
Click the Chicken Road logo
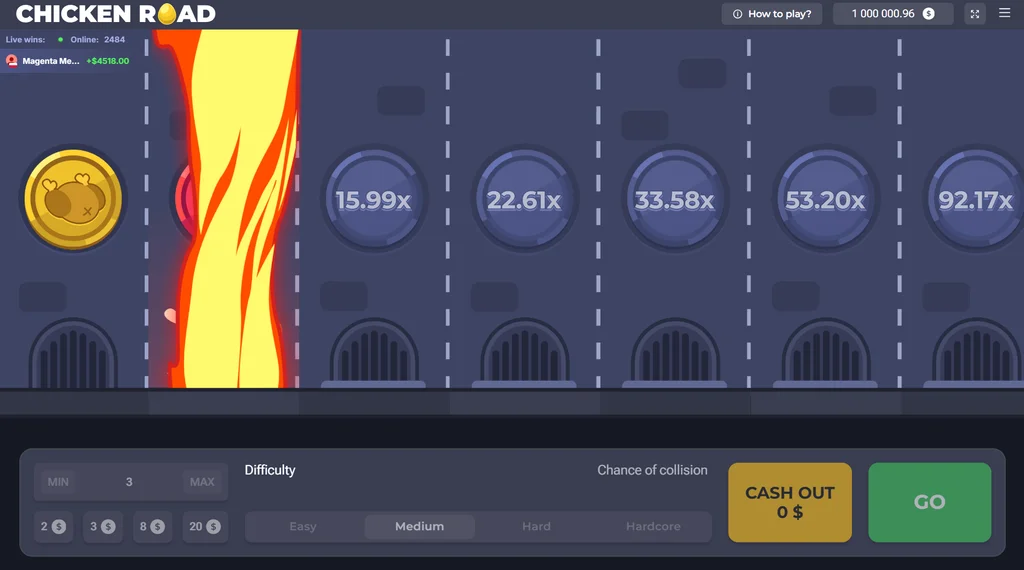click(x=116, y=14)
